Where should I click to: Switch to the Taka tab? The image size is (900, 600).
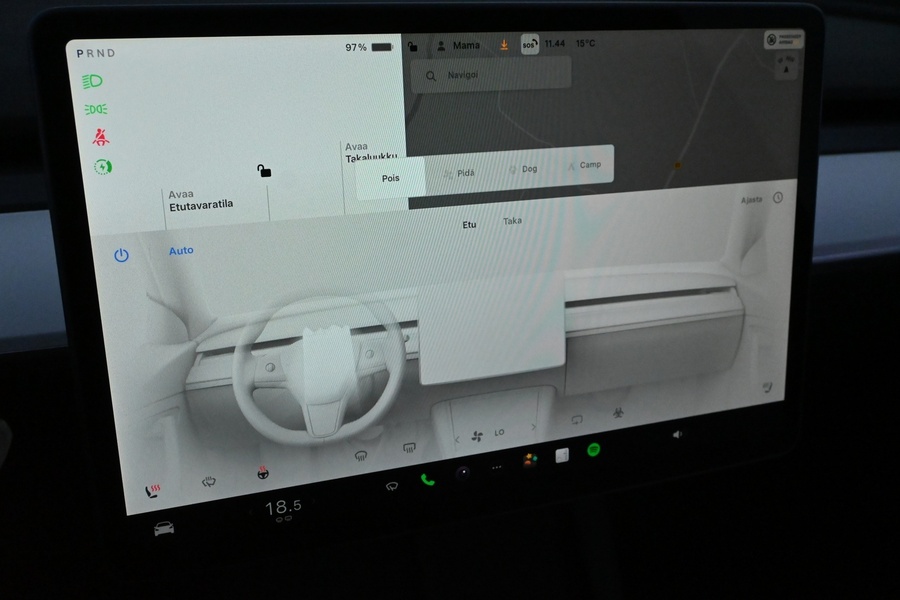tap(512, 221)
